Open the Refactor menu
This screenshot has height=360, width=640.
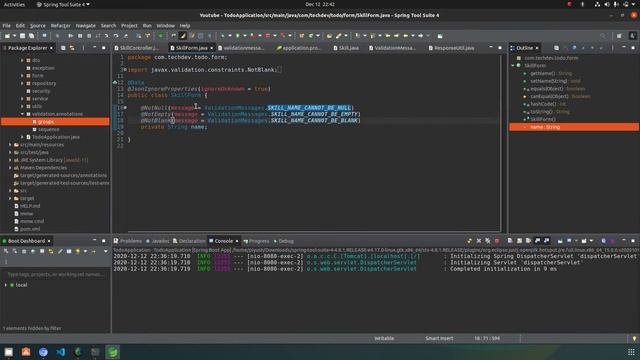(60, 25)
